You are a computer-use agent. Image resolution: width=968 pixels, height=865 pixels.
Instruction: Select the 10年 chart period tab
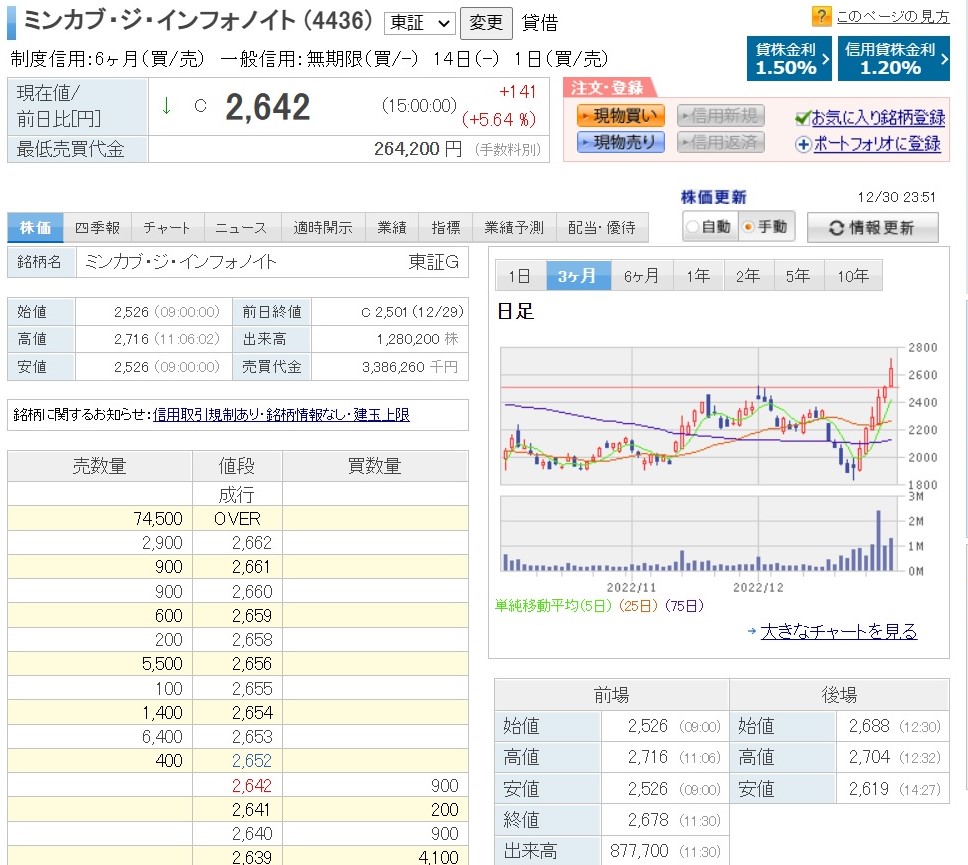pyautogui.click(x=853, y=275)
